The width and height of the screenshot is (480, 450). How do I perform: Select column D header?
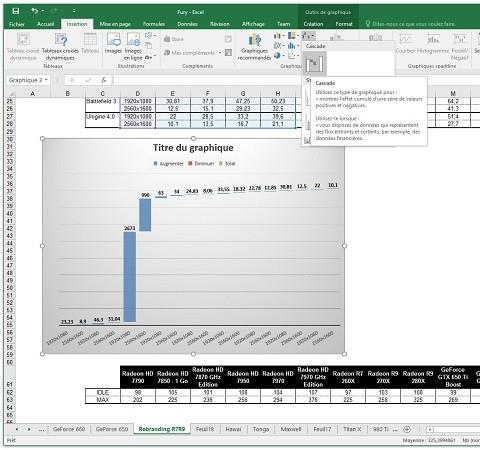pyautogui.click(x=138, y=93)
